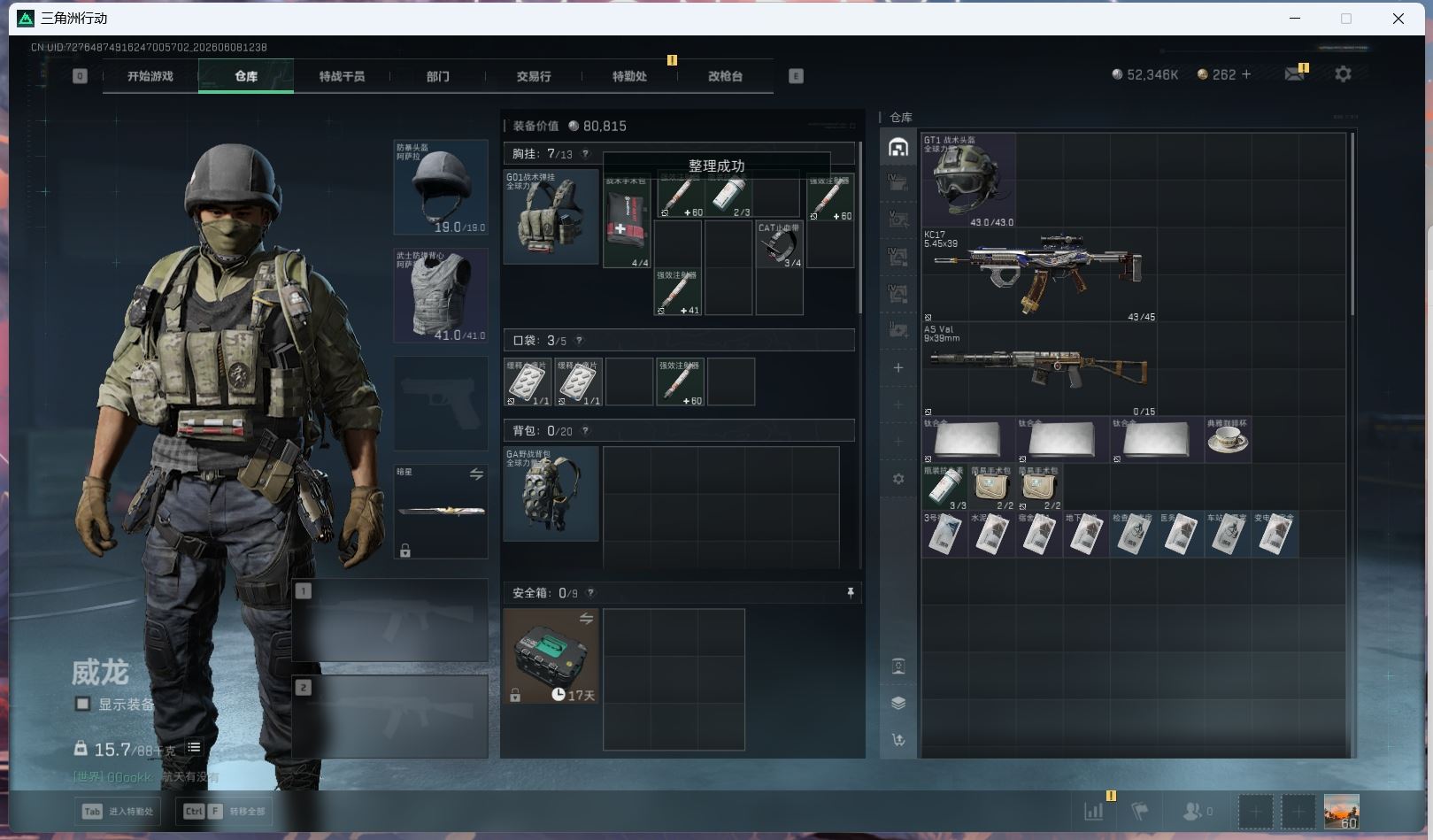Open the 改枪台 tab
This screenshot has width=1433, height=840.
[725, 76]
